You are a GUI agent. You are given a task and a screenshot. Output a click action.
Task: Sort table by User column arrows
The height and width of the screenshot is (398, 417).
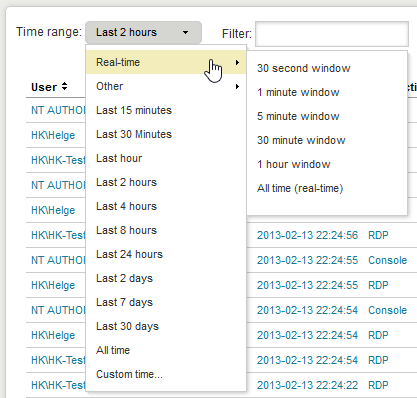(x=64, y=87)
